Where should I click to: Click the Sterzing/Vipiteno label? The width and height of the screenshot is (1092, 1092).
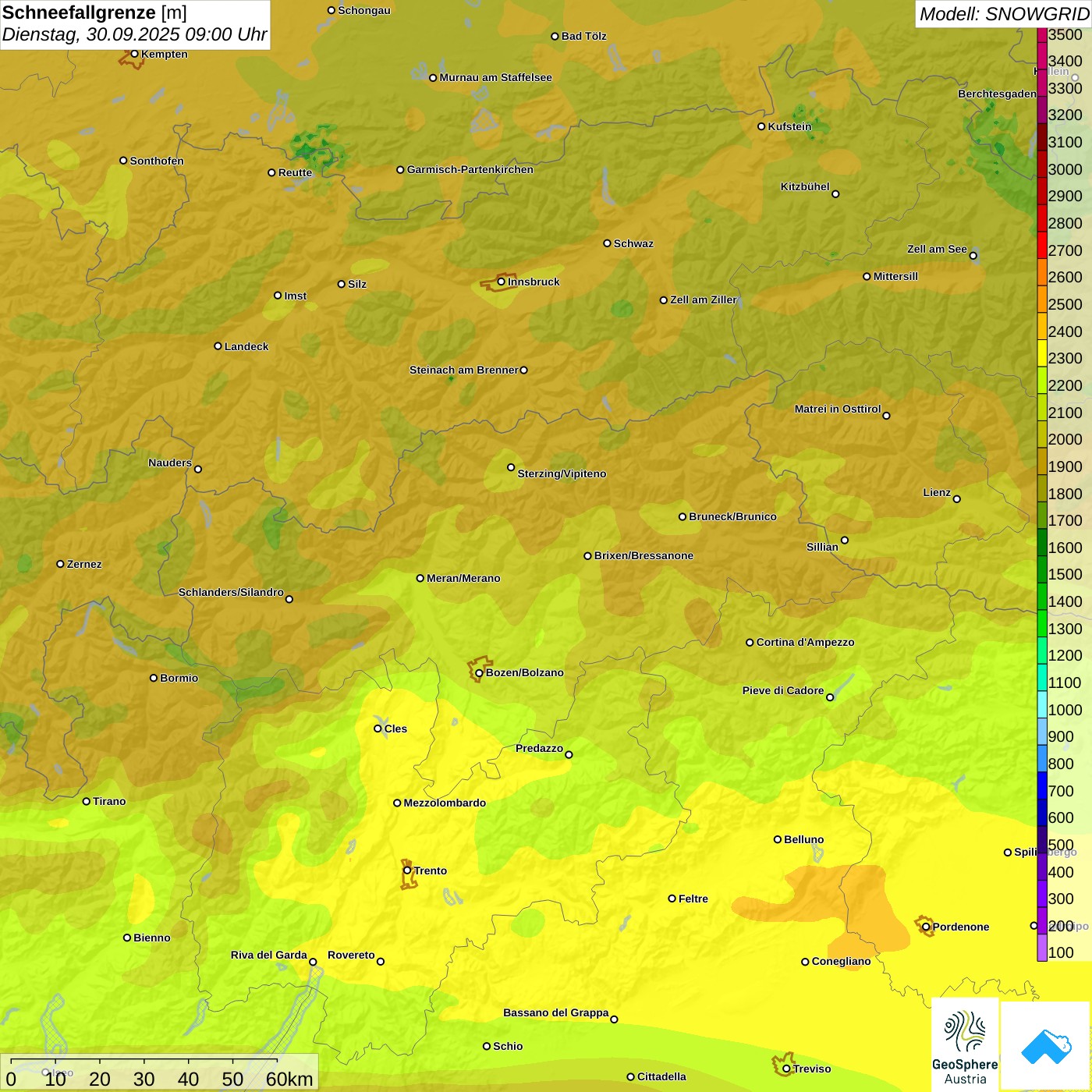click(x=562, y=473)
